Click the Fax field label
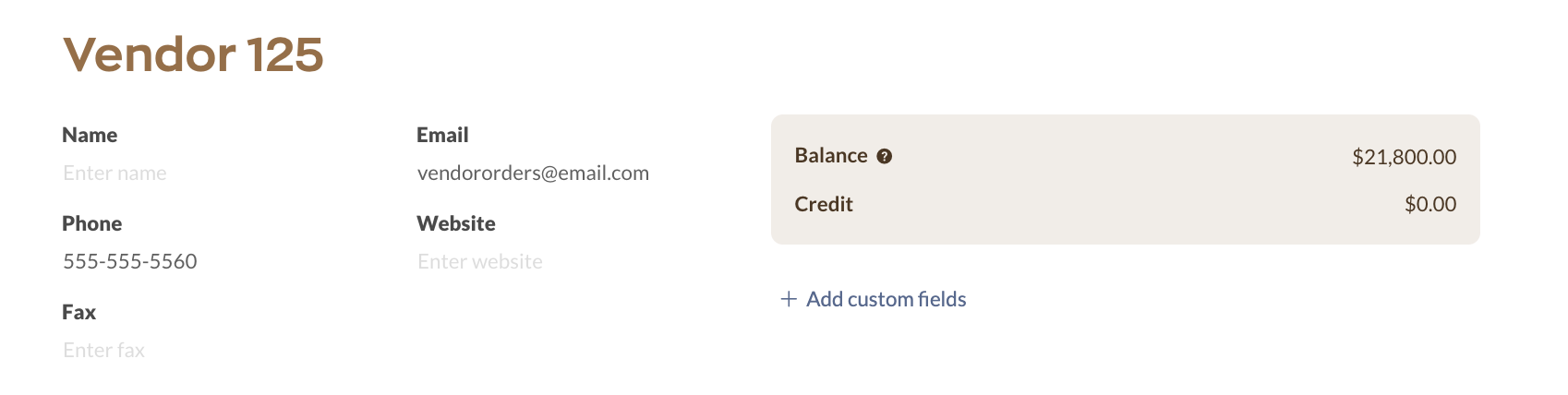This screenshot has height=395, width=1568. [x=78, y=312]
